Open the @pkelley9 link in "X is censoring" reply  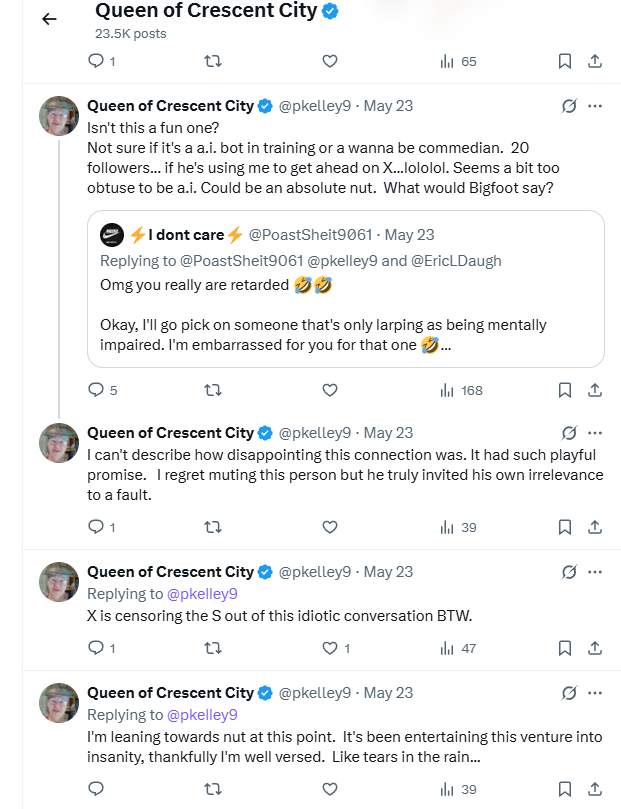(x=202, y=594)
